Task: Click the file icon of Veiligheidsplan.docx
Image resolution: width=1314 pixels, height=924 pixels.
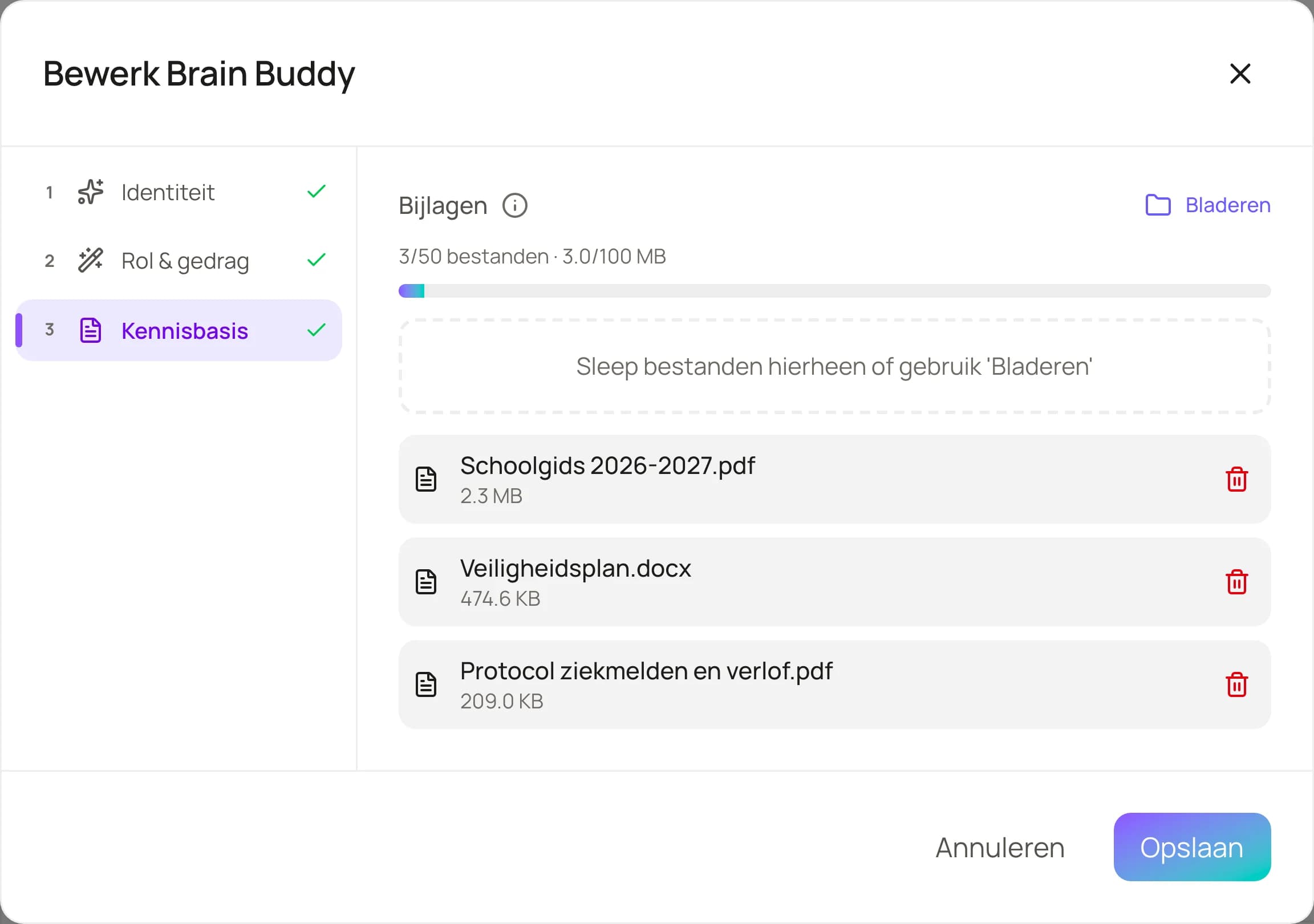Action: [x=425, y=582]
